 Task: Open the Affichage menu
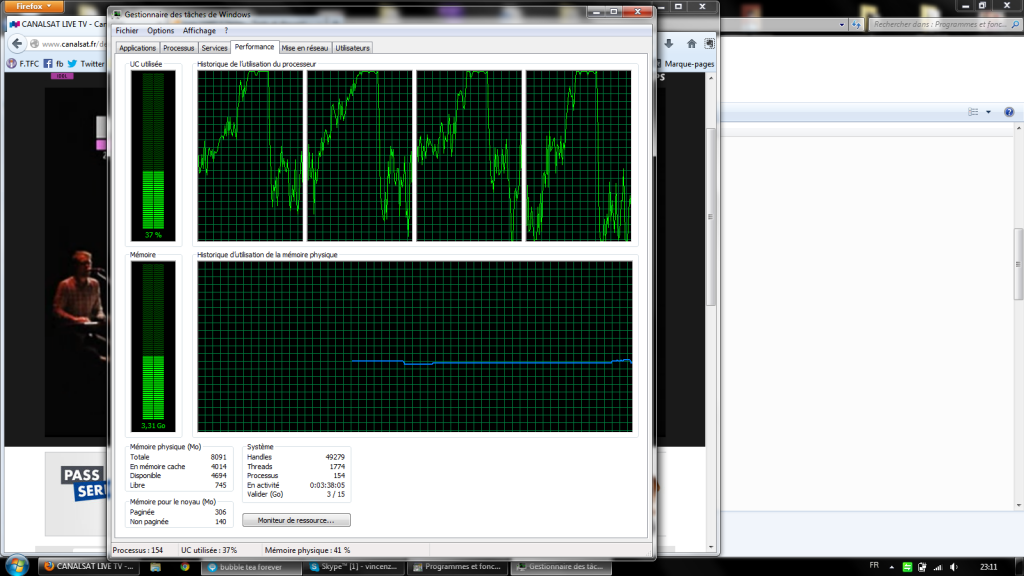coord(198,31)
